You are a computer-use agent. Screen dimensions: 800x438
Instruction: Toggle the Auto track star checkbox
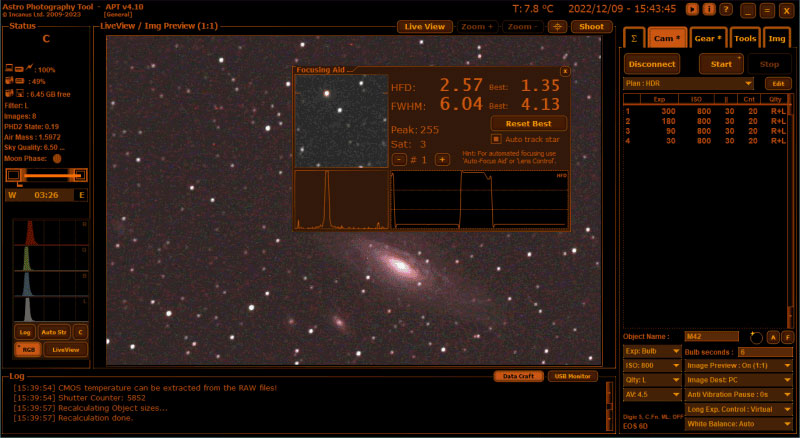[496, 139]
